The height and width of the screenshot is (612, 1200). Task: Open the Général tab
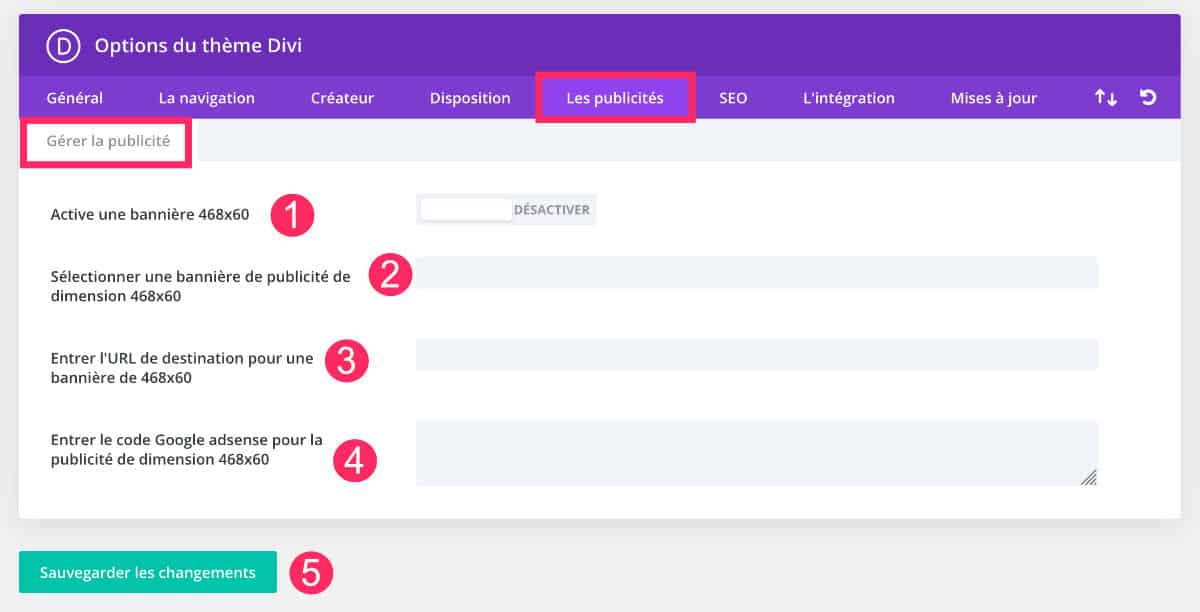[x=75, y=98]
